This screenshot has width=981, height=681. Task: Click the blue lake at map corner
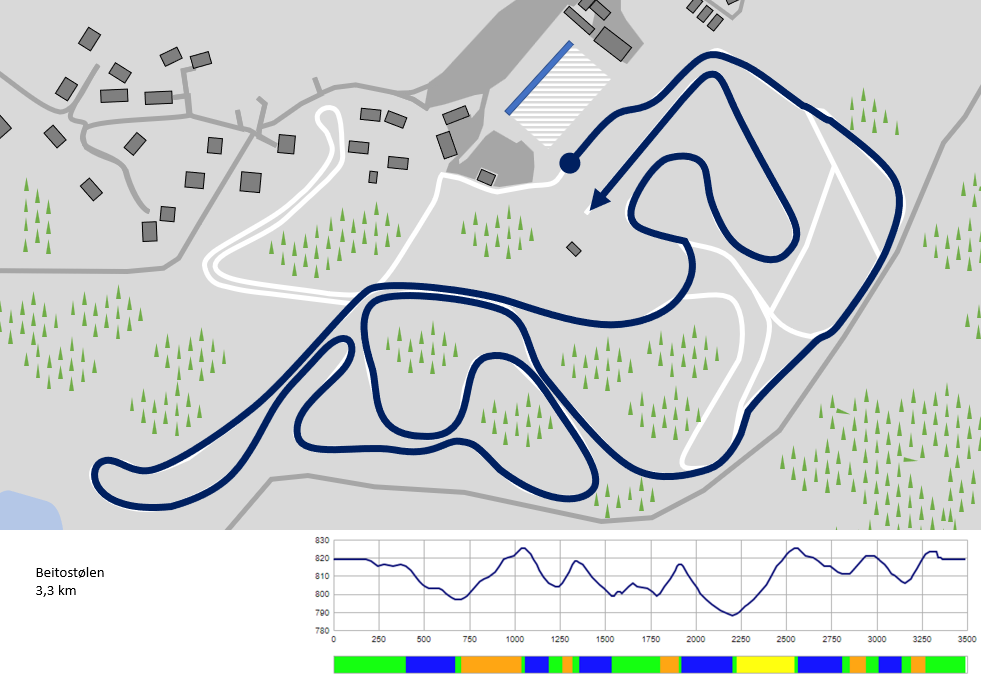click(29, 511)
